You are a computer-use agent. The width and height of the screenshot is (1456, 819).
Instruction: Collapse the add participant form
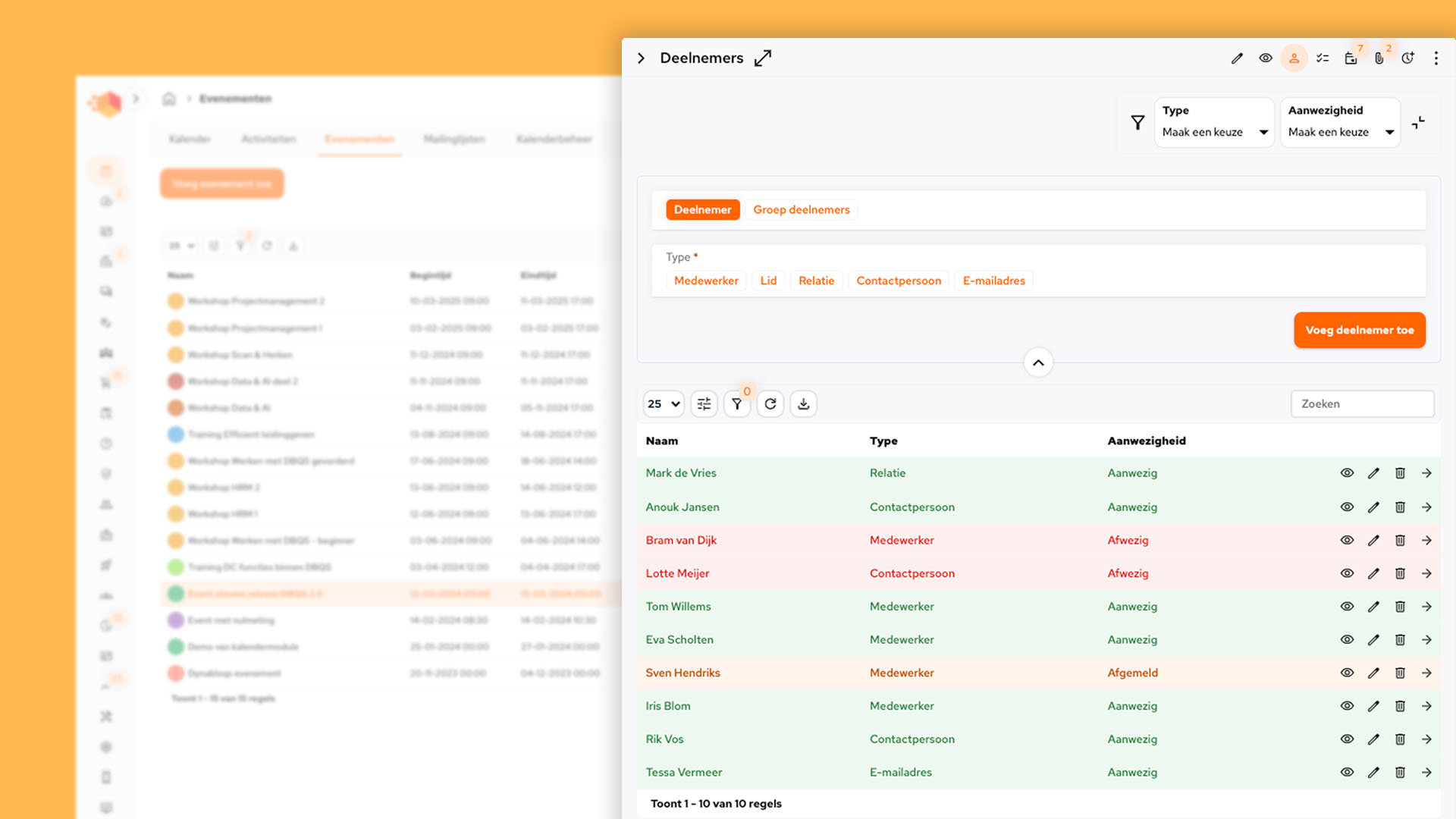click(1038, 362)
